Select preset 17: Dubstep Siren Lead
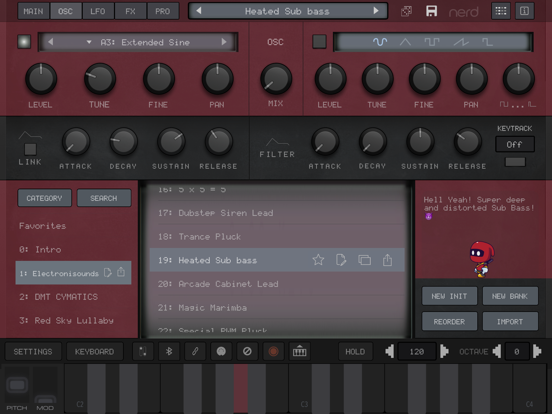Viewport: 552px width, 414px height. [277, 213]
